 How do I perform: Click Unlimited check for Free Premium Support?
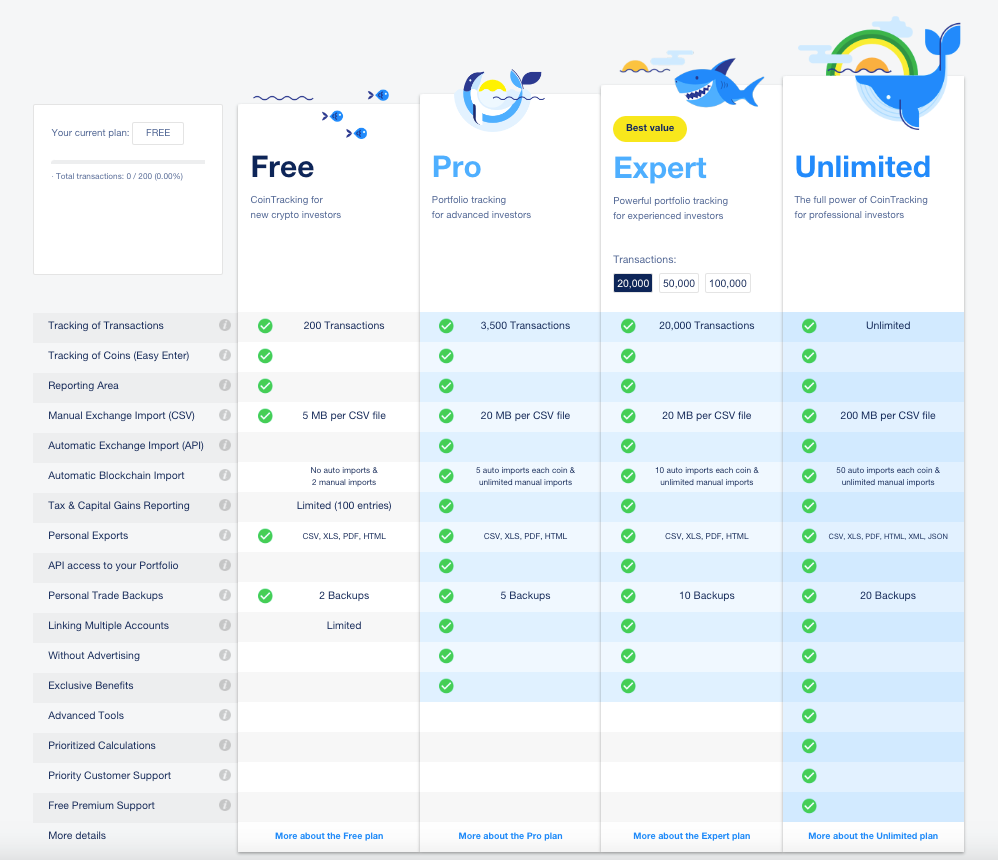pos(809,805)
